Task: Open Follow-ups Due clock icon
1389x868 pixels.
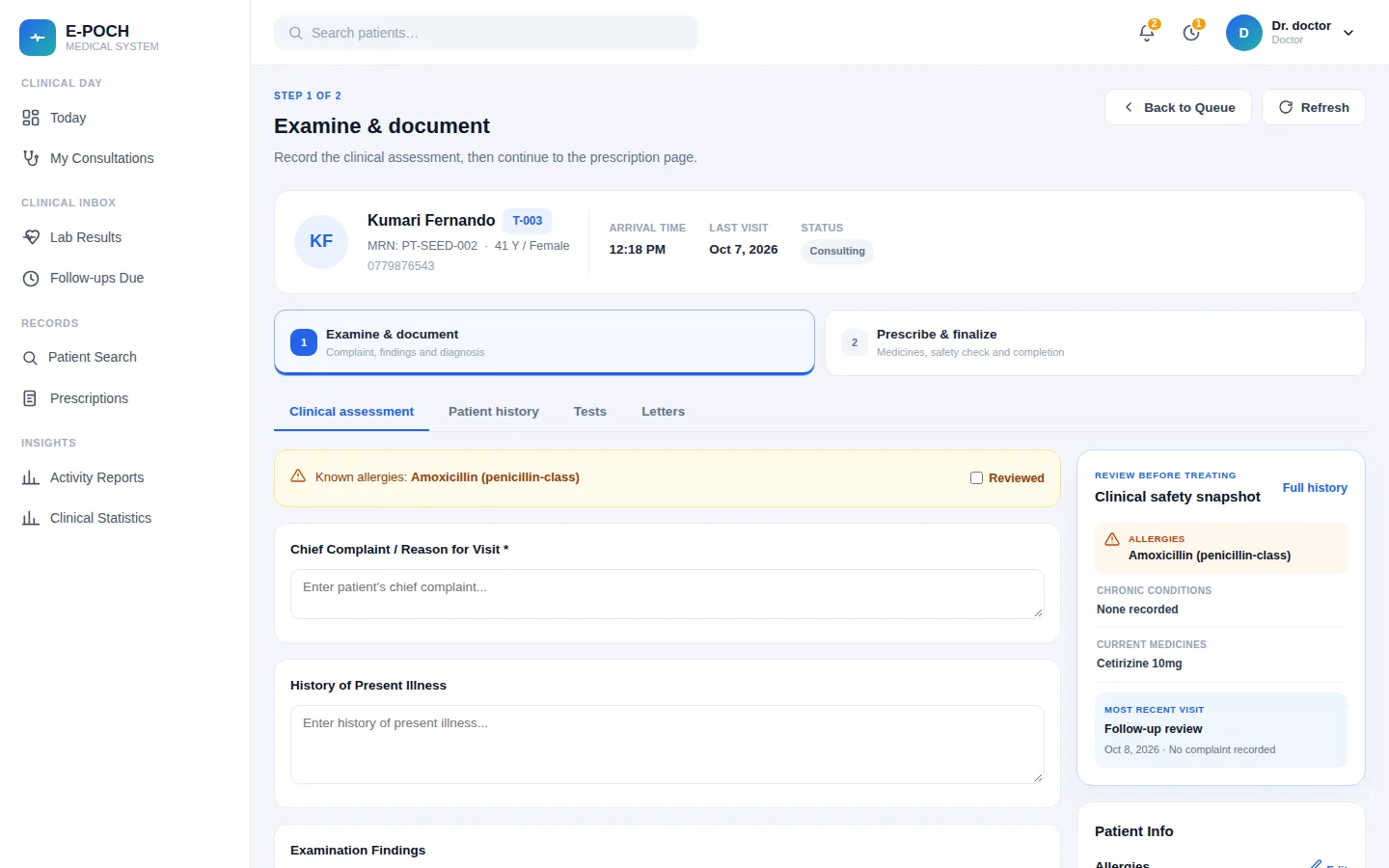Action: pos(31,278)
